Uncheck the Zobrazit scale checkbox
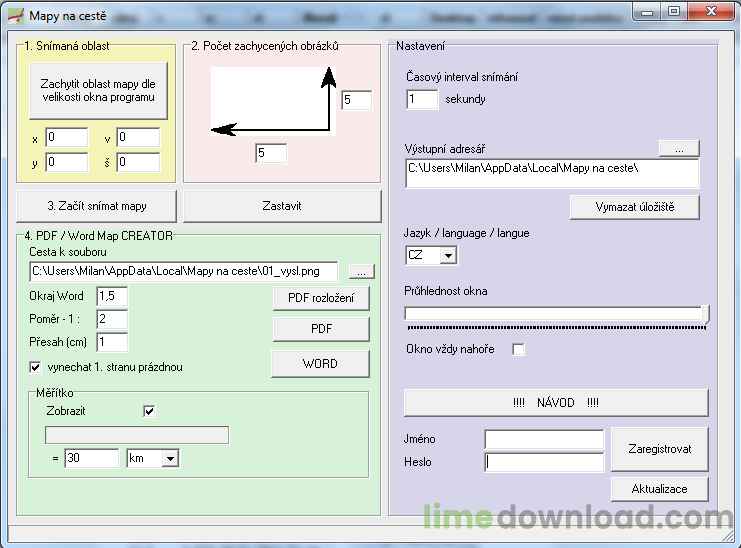 [x=149, y=411]
